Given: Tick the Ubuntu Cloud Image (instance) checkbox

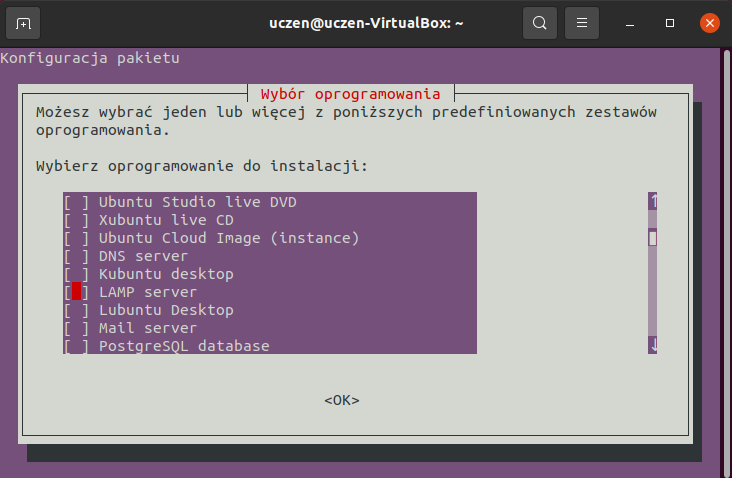Looking at the screenshot, I should (x=76, y=238).
